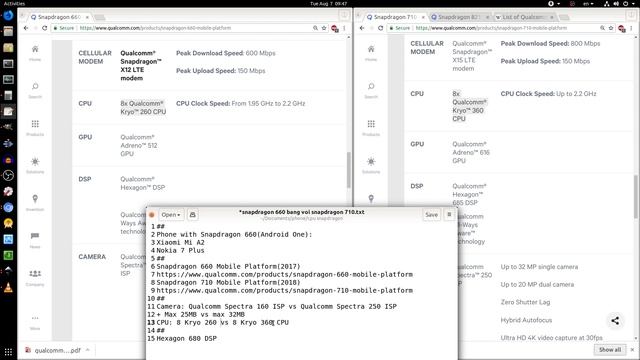Click Show all downloads button
This screenshot has width=640, height=360.
coord(610,350)
